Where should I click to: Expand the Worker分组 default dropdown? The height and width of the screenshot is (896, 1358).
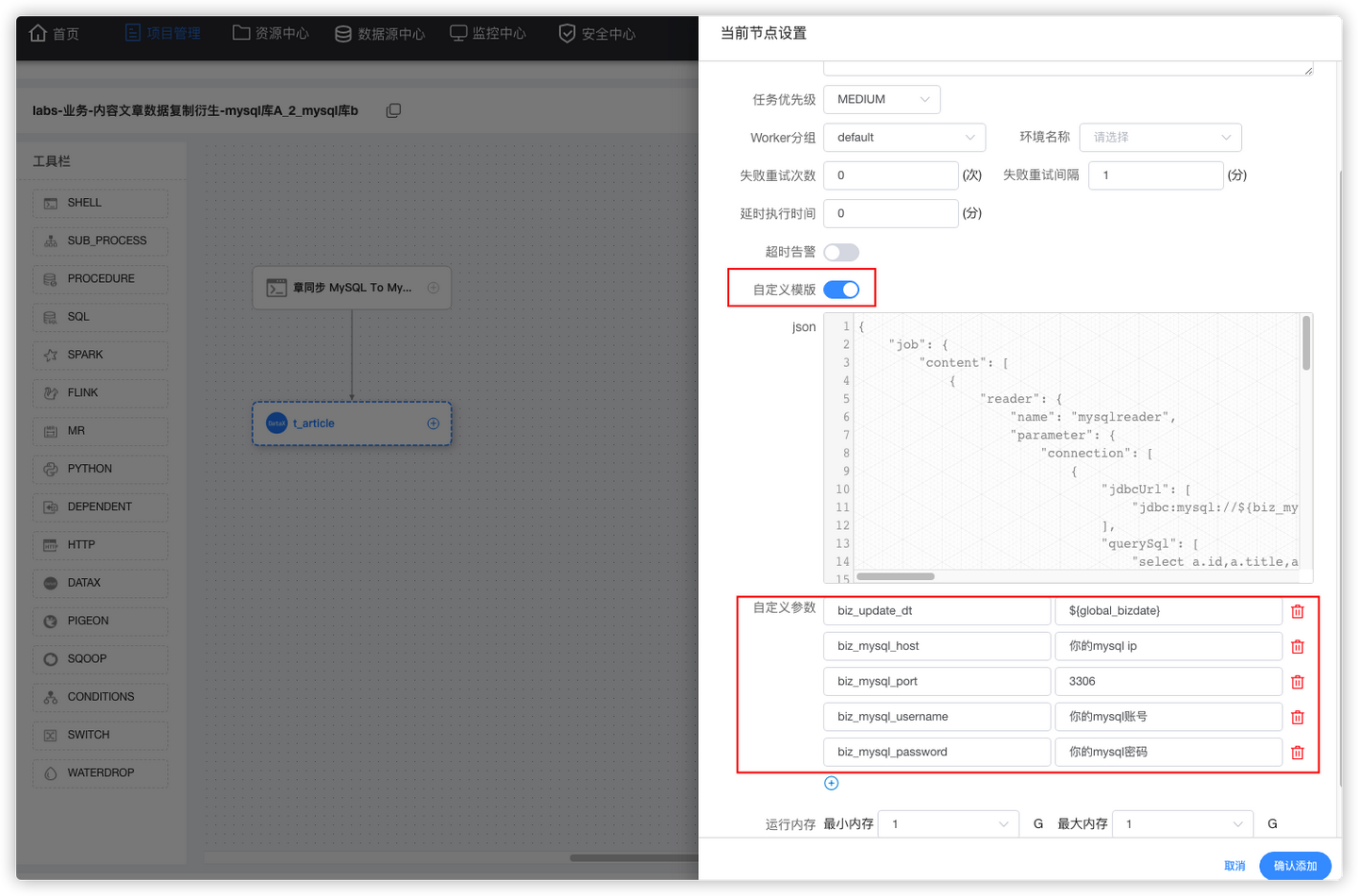[x=904, y=137]
